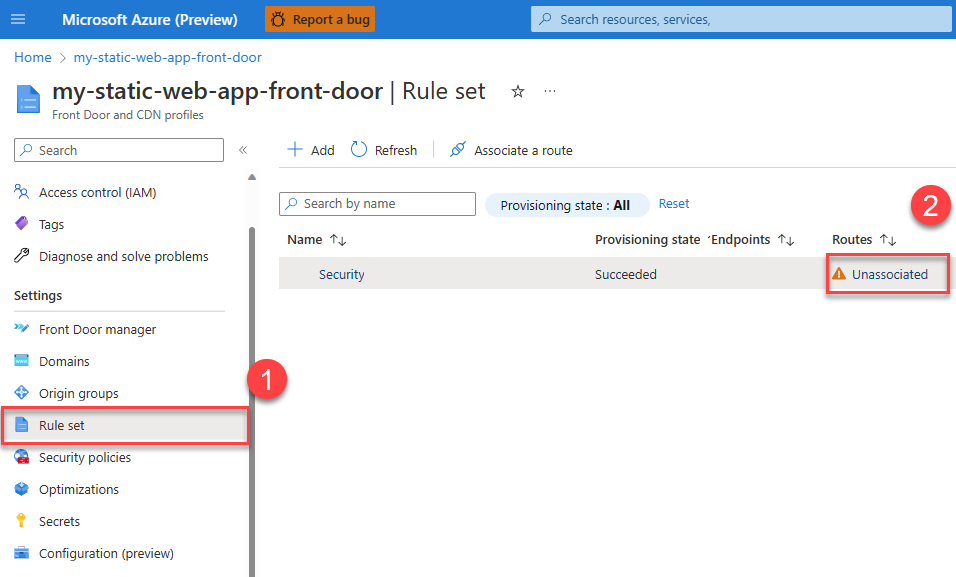
Task: Select the Domains settings icon
Action: pyautogui.click(x=22, y=361)
